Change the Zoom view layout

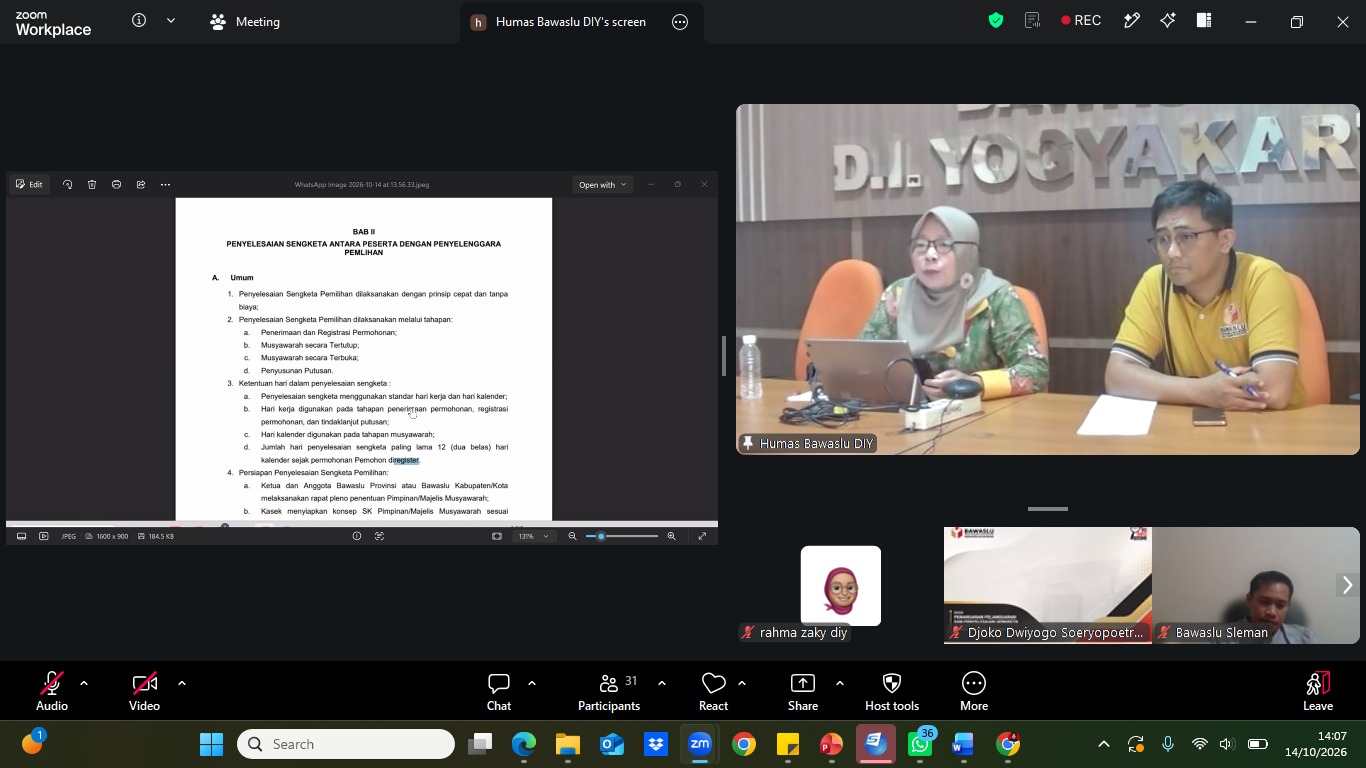coord(1204,20)
